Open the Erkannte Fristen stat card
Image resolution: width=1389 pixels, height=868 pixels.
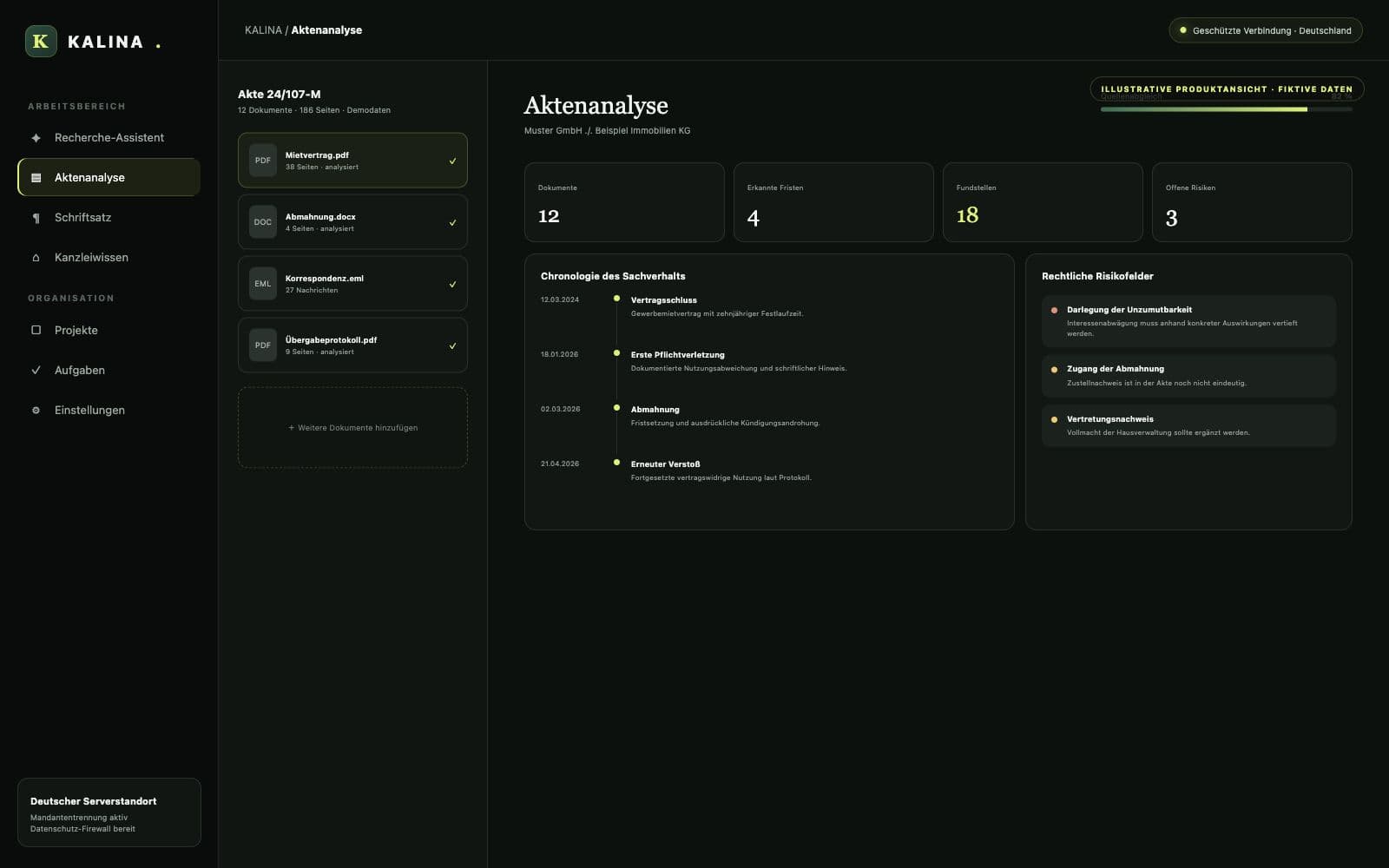pyautogui.click(x=833, y=202)
